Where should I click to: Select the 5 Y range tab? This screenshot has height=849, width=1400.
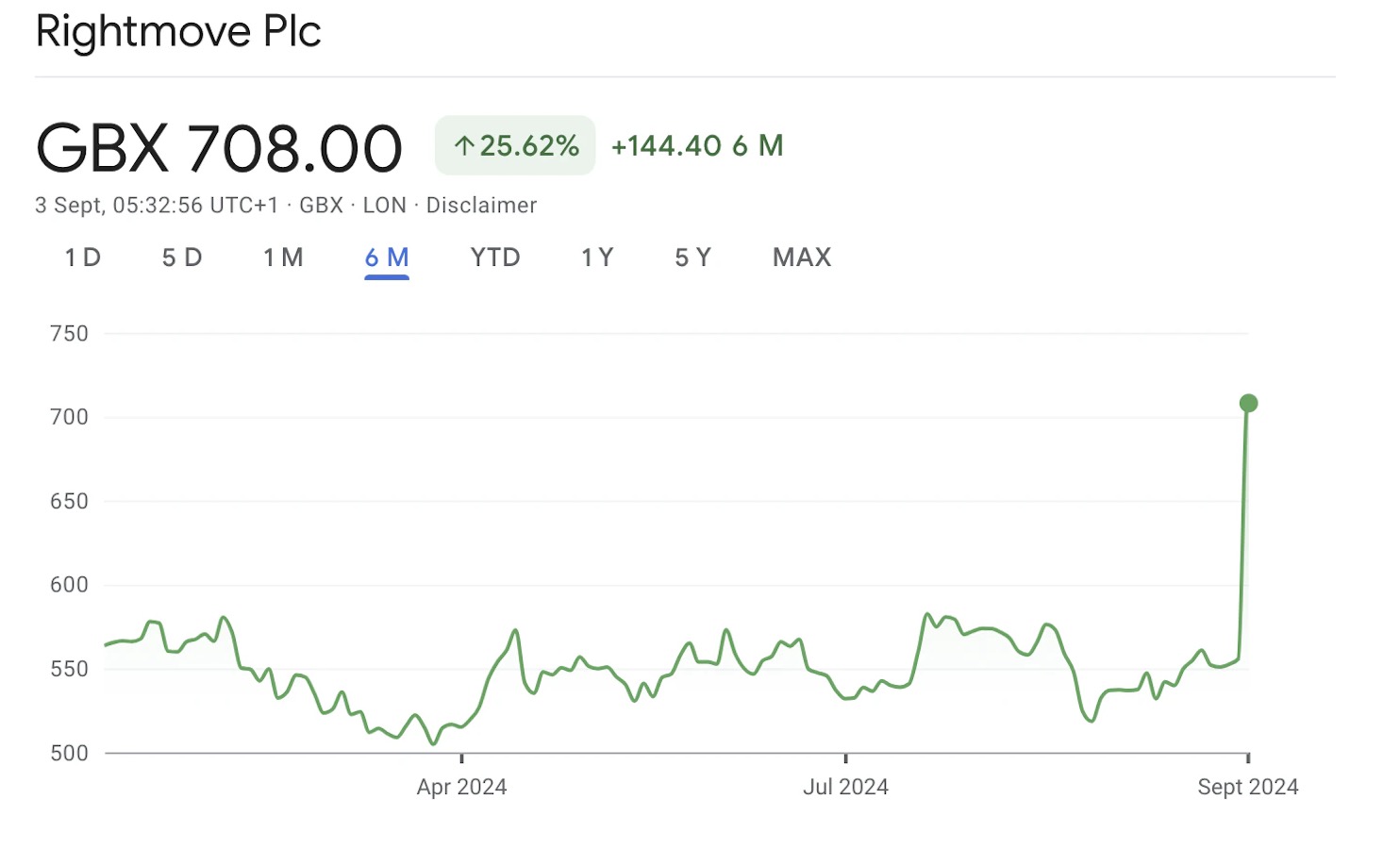pyautogui.click(x=692, y=258)
